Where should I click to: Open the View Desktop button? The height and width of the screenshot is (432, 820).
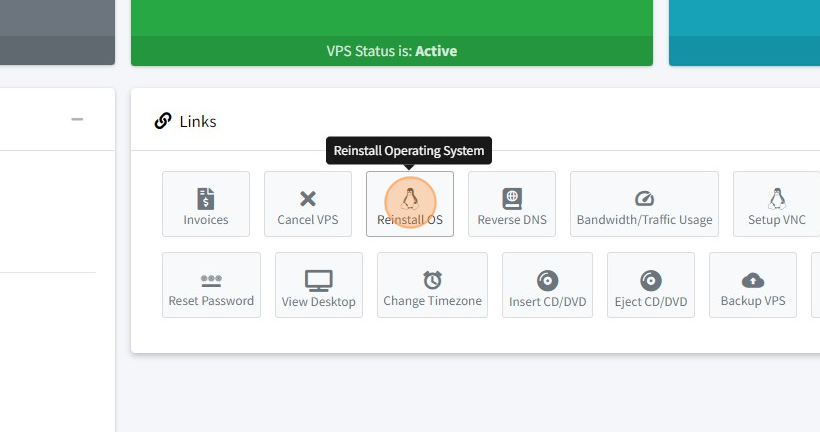point(318,285)
